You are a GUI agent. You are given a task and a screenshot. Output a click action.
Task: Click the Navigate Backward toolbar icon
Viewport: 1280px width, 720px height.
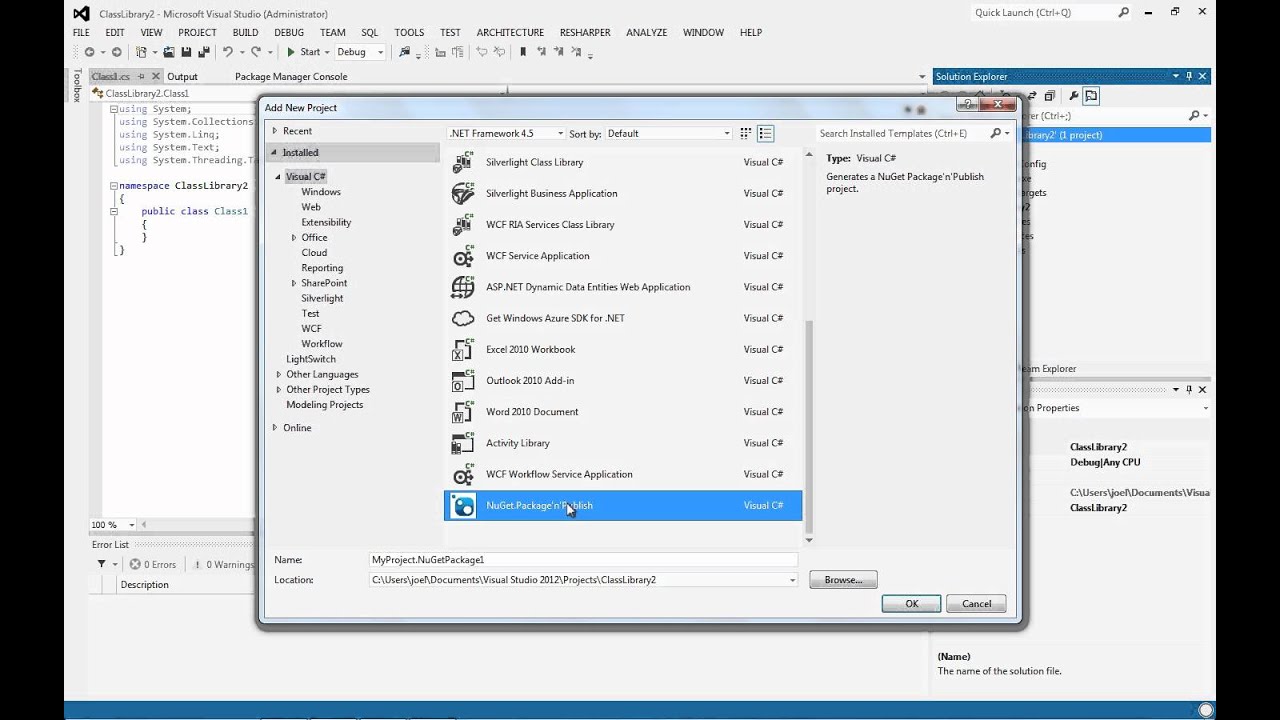90,52
